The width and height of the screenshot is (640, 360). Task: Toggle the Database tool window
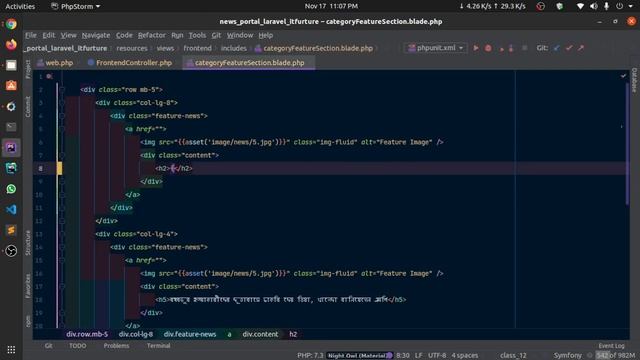[x=634, y=80]
